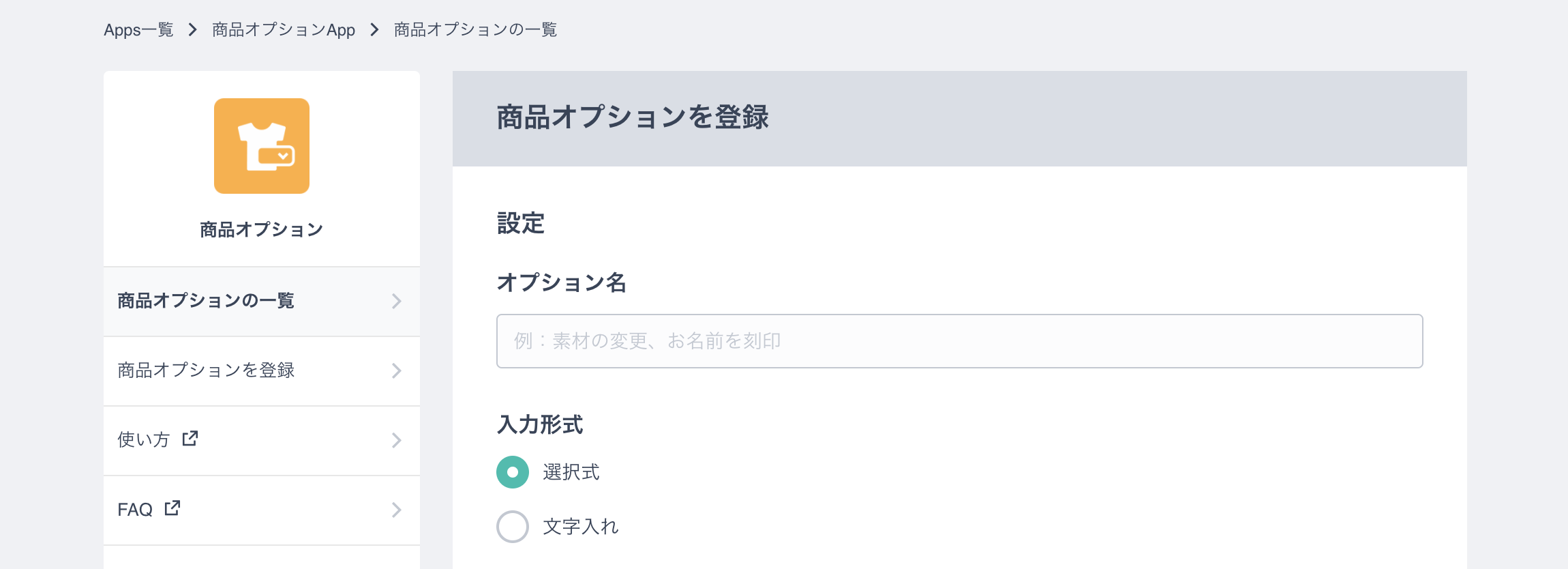Click breadcrumb arrow after Apps一覧
1568x569 pixels.
pyautogui.click(x=192, y=30)
